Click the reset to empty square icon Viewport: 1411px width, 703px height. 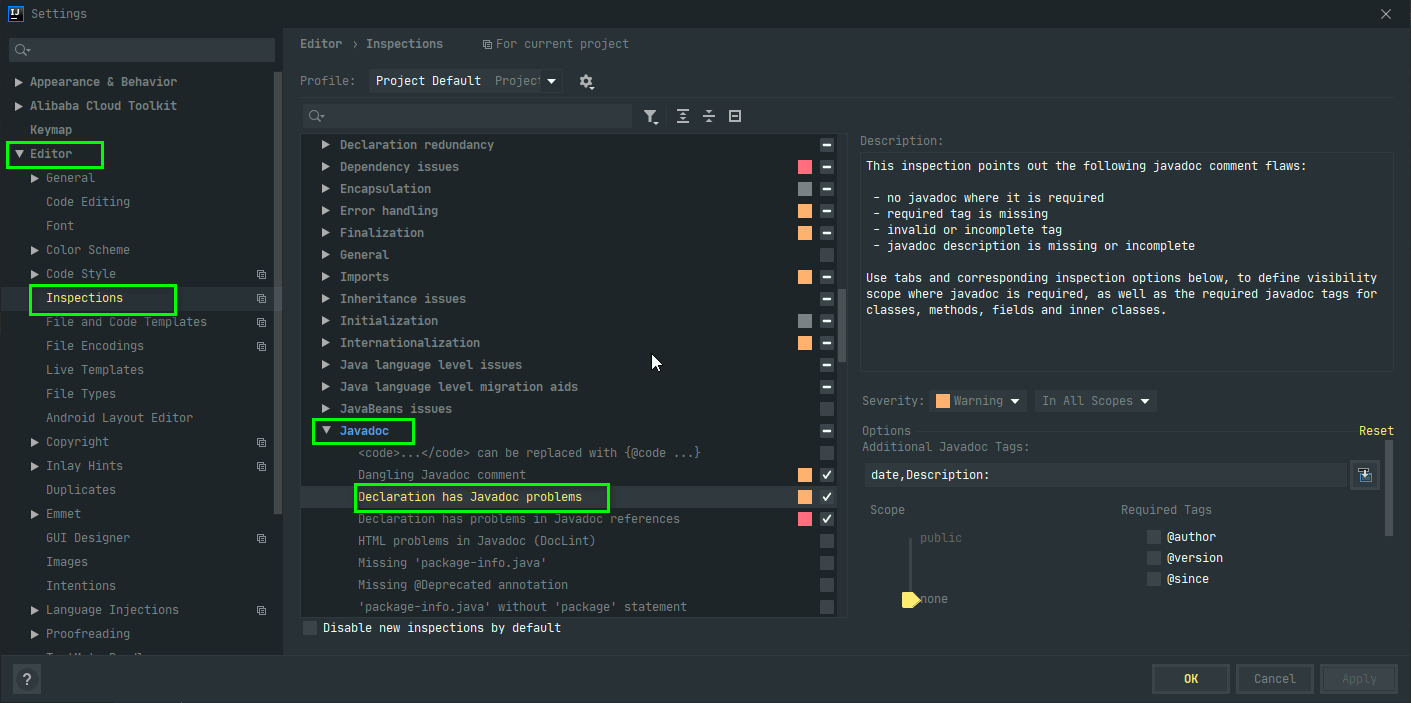point(735,116)
